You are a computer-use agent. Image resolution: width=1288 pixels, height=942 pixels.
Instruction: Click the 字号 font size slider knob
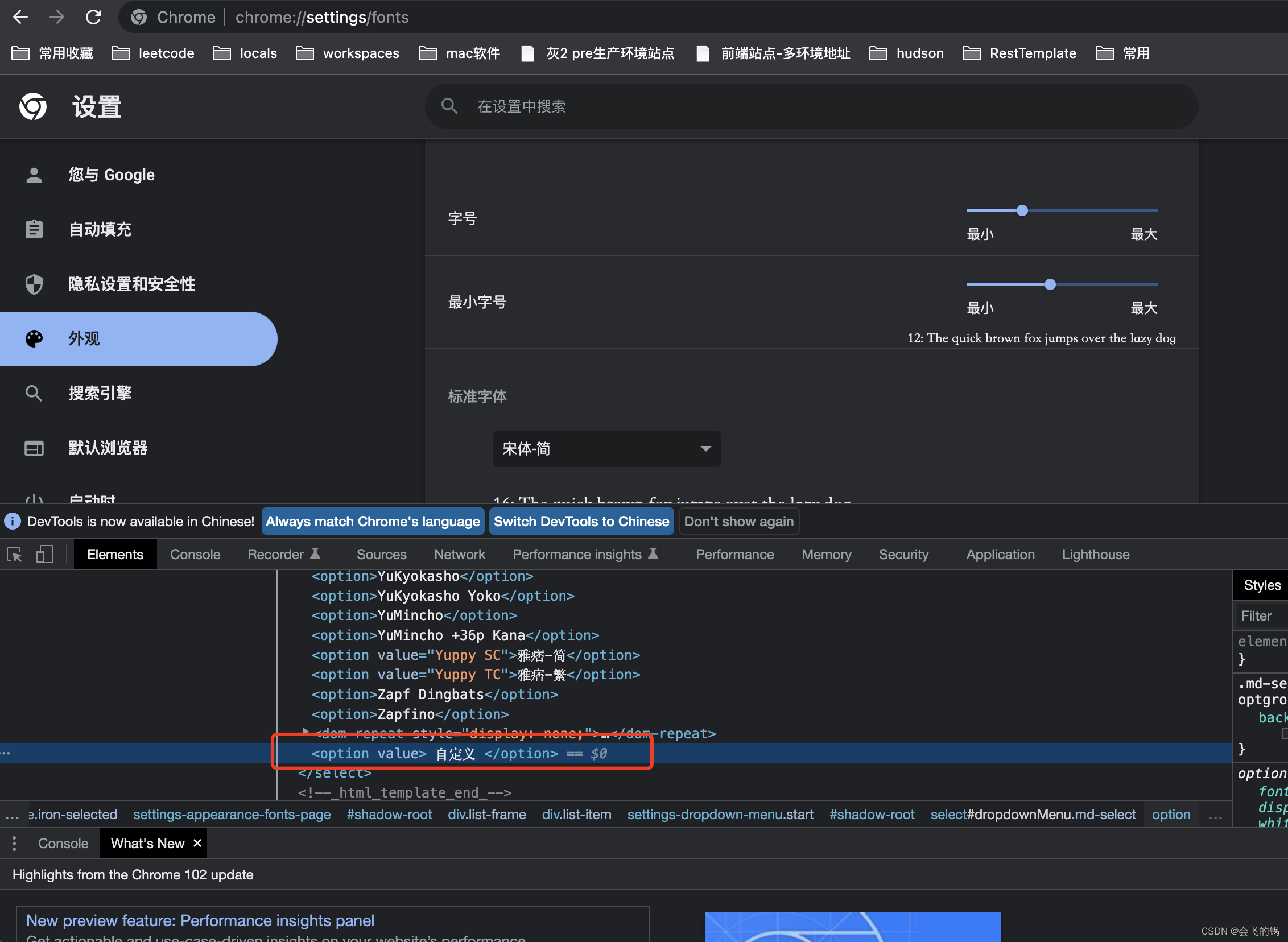[1022, 210]
